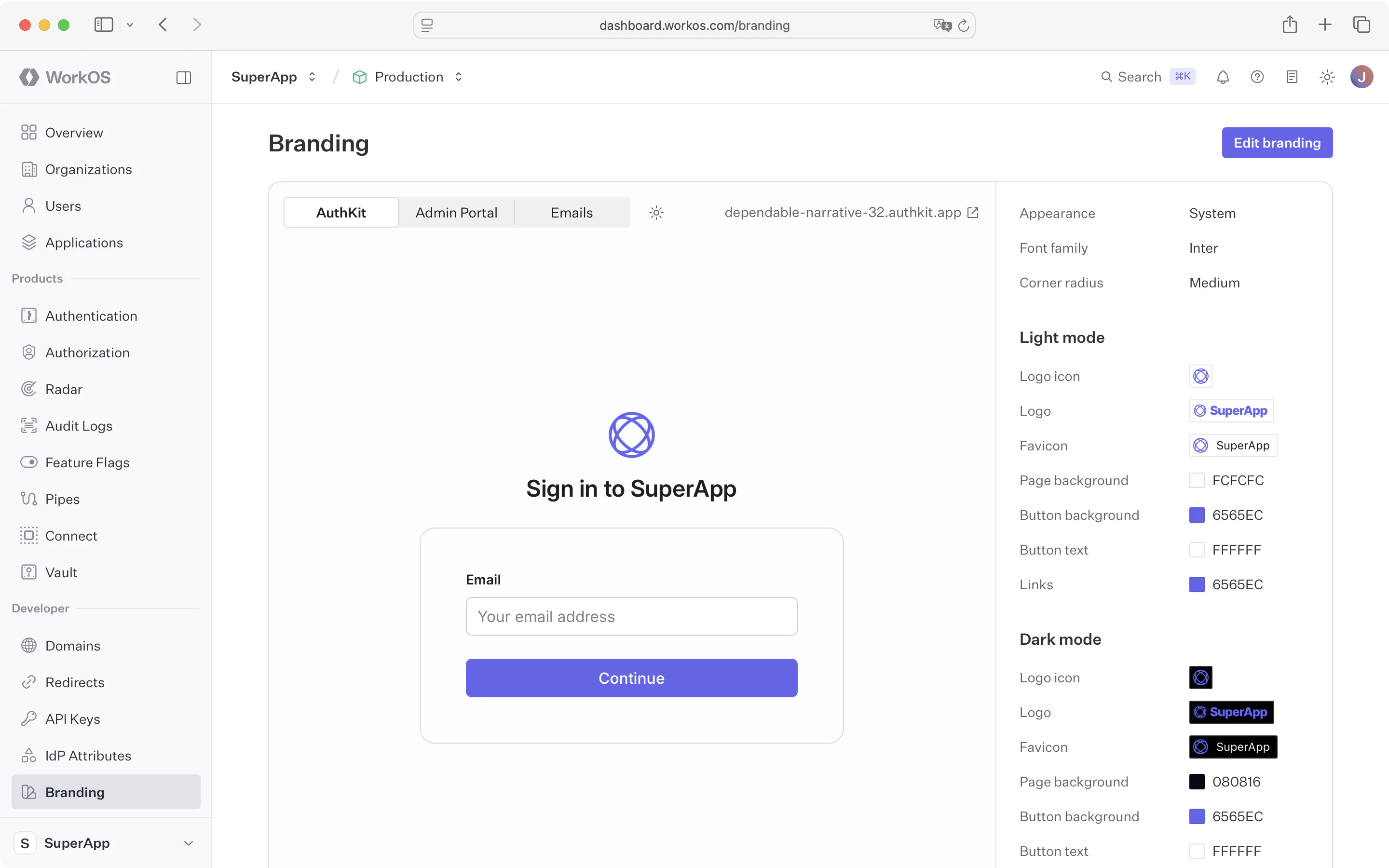Click the Links 6565EC color swatch
The height and width of the screenshot is (868, 1389).
pyautogui.click(x=1197, y=584)
